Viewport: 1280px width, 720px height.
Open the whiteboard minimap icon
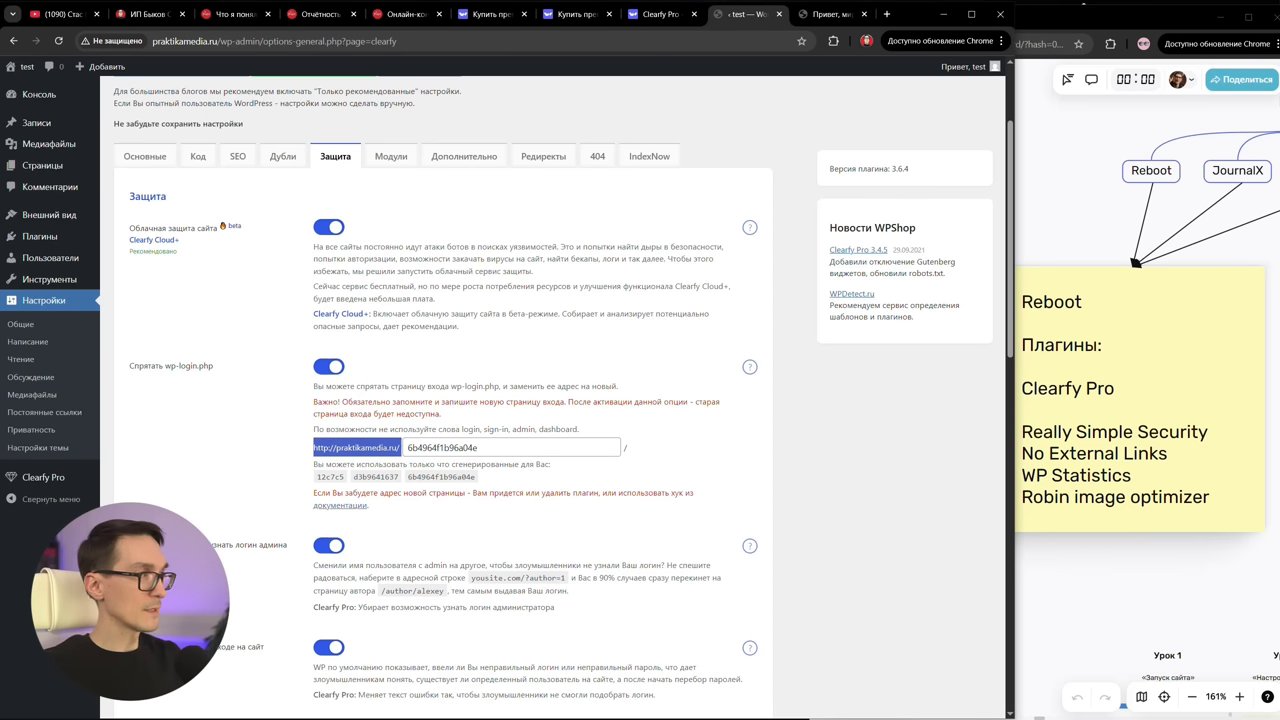coord(1141,697)
